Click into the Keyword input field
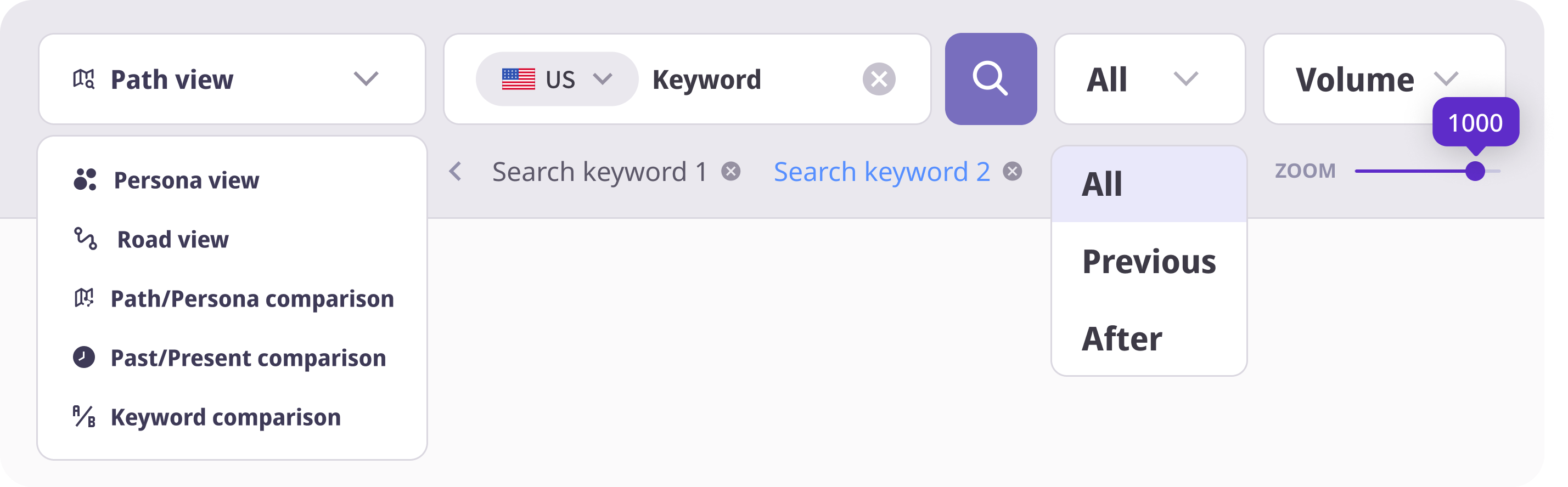This screenshot has width=1568, height=487. 749,80
